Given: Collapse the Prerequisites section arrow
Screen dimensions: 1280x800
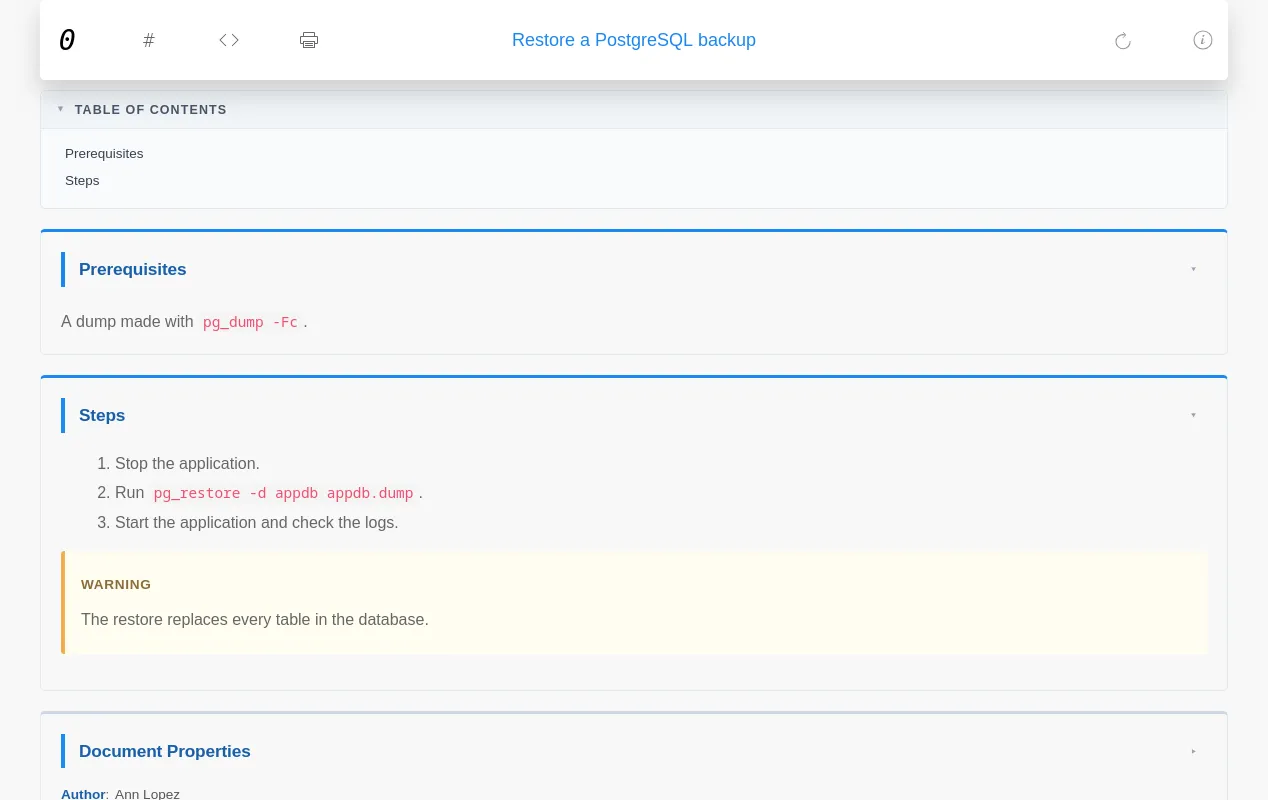Looking at the screenshot, I should 1193,269.
